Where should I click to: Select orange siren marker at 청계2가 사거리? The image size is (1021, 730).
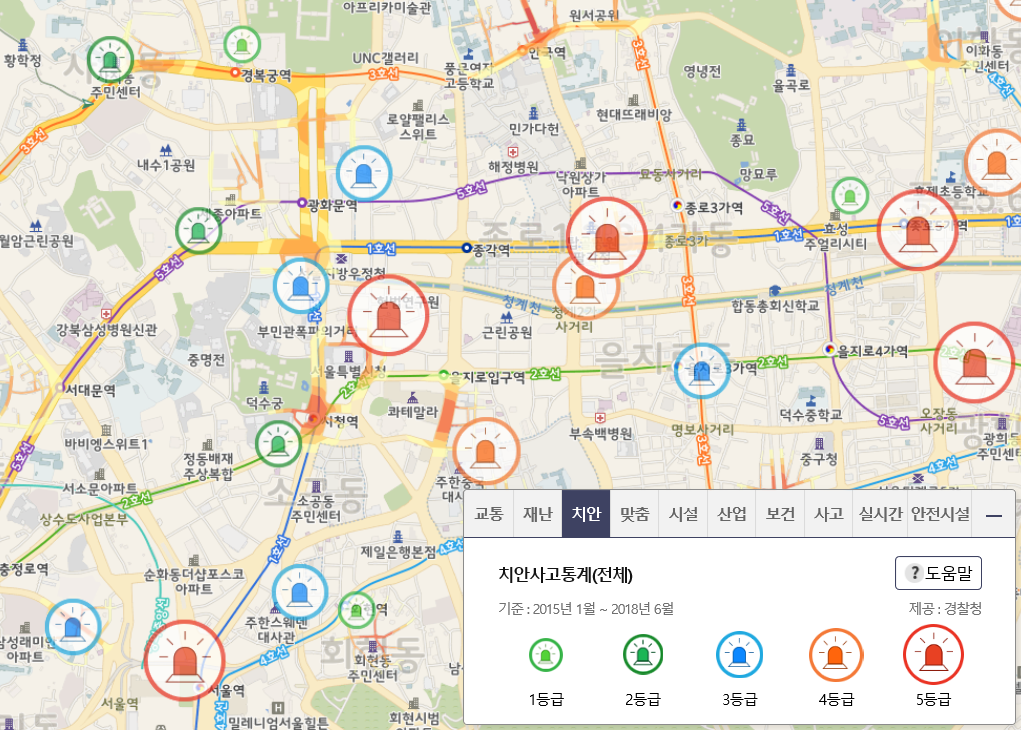tap(585, 285)
